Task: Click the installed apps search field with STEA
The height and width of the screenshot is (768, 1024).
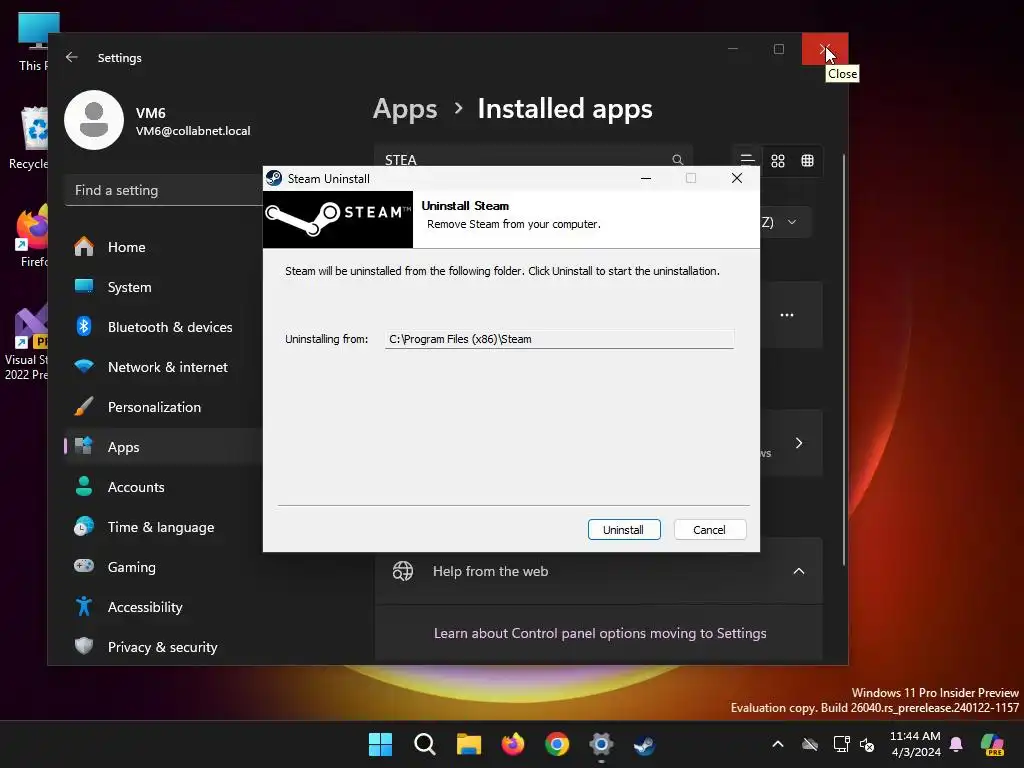Action: click(533, 160)
